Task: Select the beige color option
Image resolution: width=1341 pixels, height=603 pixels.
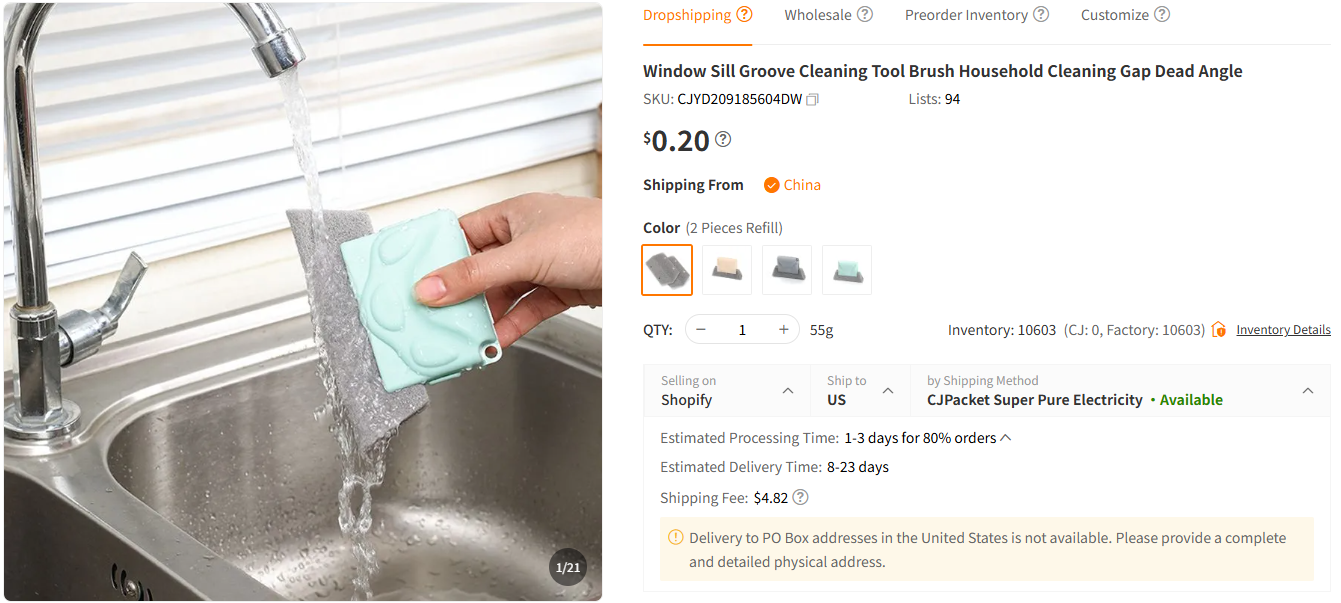Action: click(x=727, y=269)
